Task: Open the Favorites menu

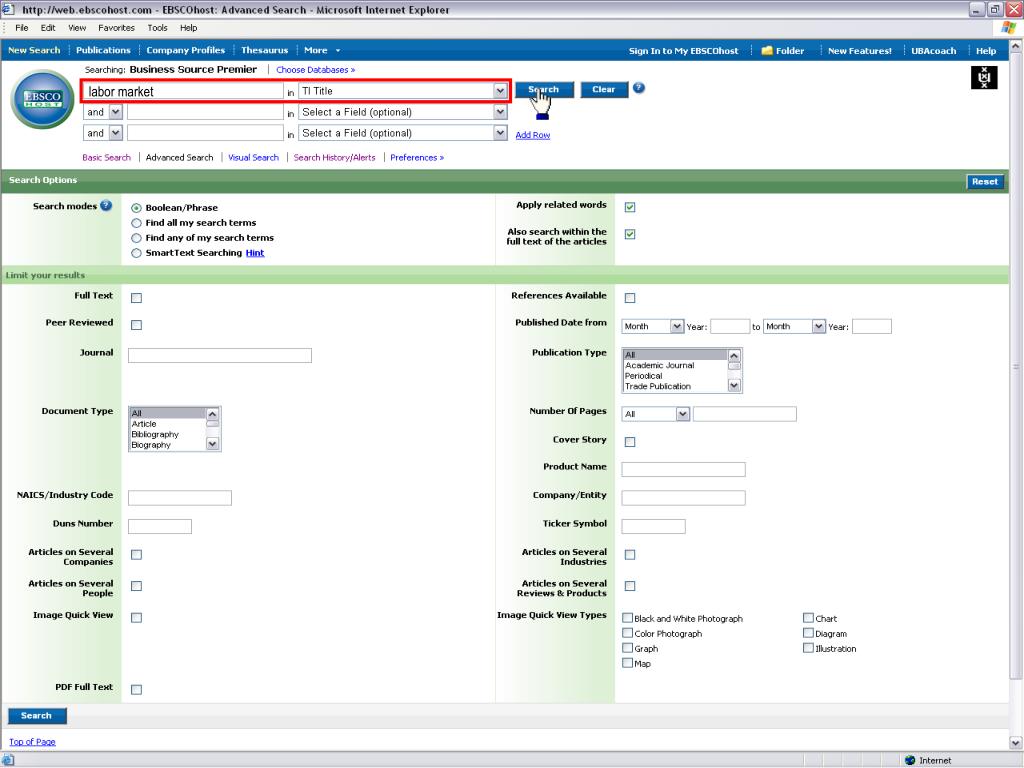Action: pyautogui.click(x=116, y=28)
